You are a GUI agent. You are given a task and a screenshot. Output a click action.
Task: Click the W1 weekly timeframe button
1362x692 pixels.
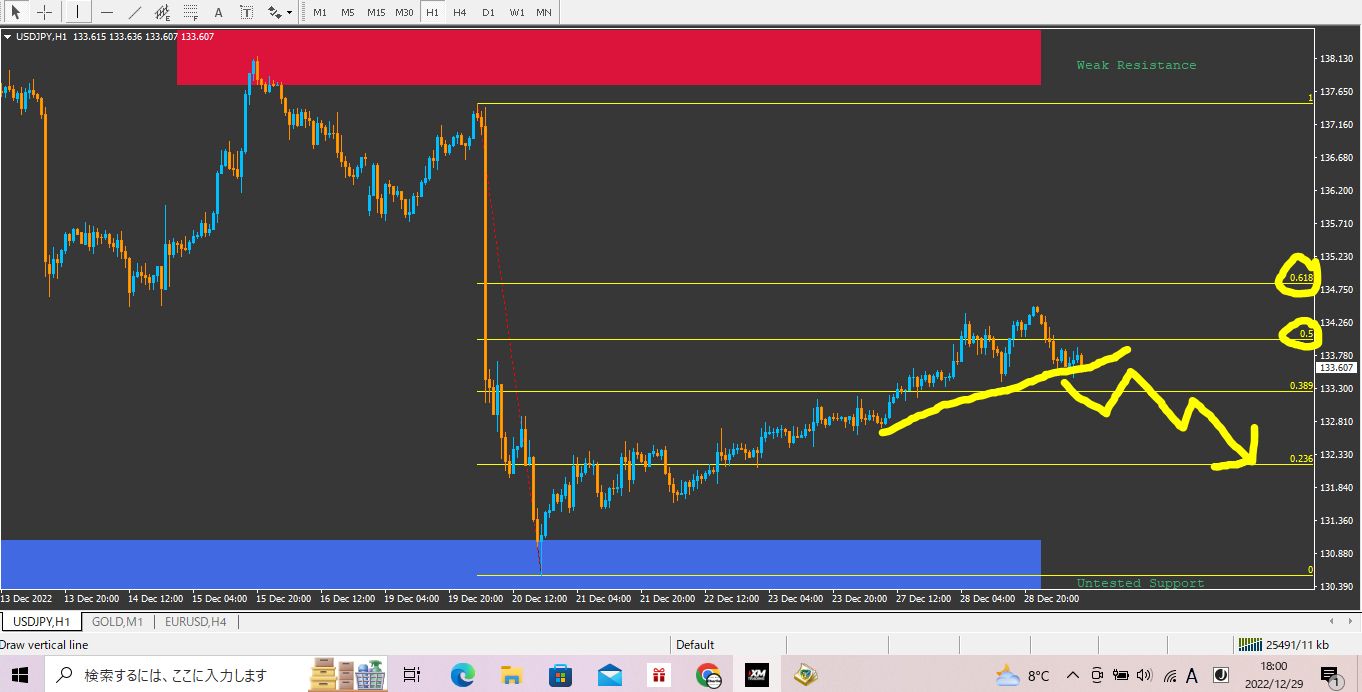coord(517,11)
